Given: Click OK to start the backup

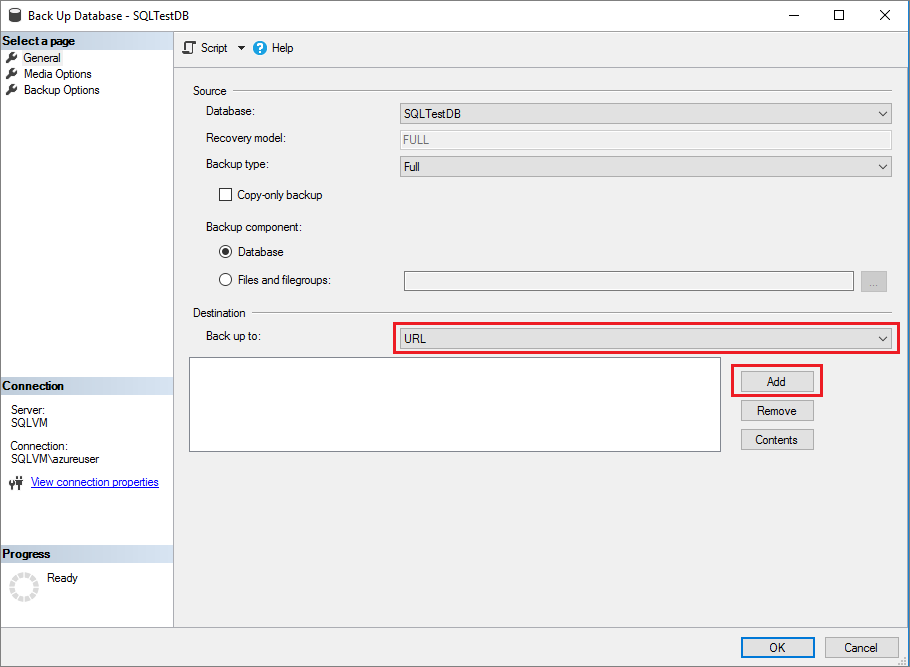Looking at the screenshot, I should [777, 647].
